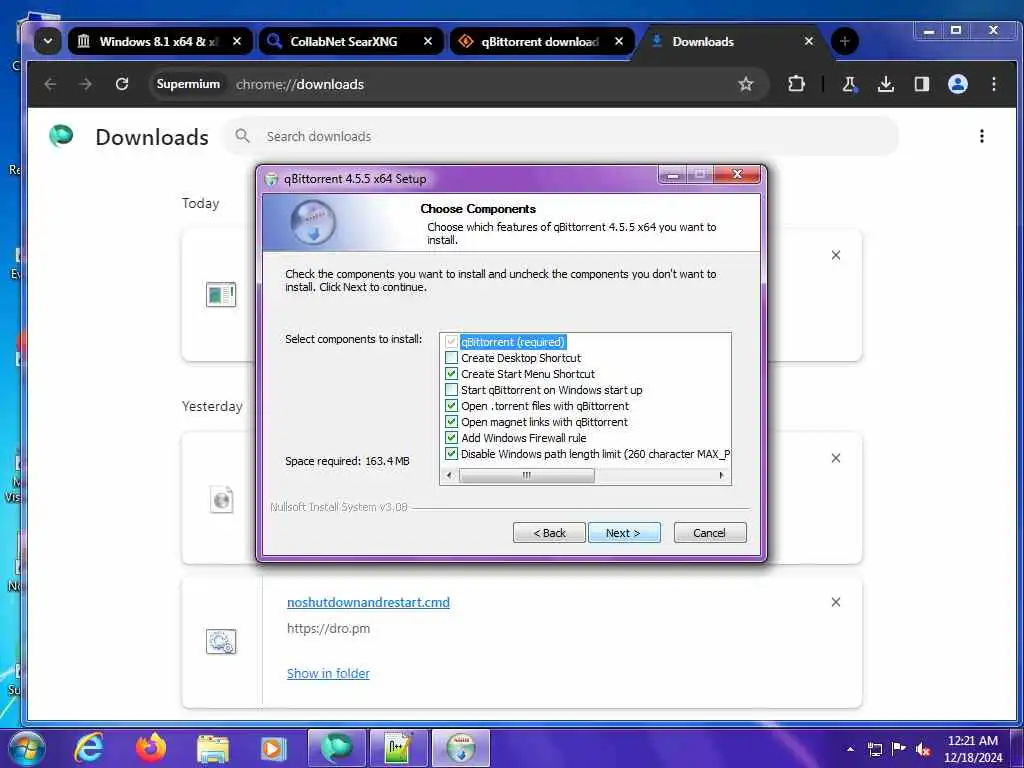
Task: Click the Supermium site info chip
Action: [x=188, y=84]
